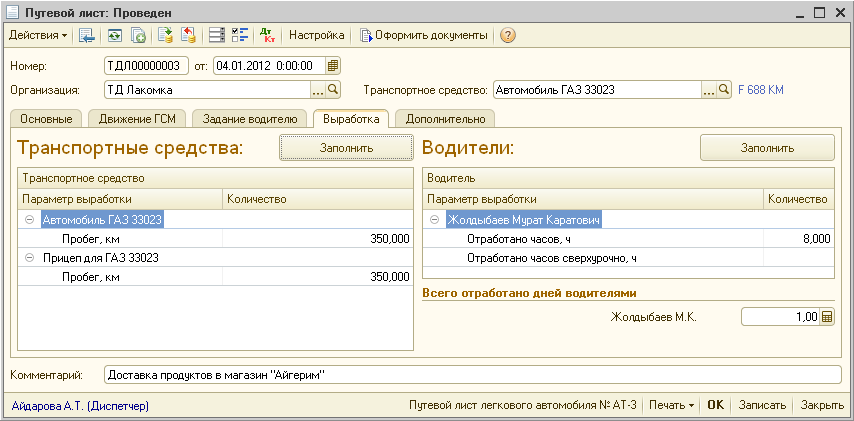Click Заполнить button for Транспортные средства

coord(346,148)
